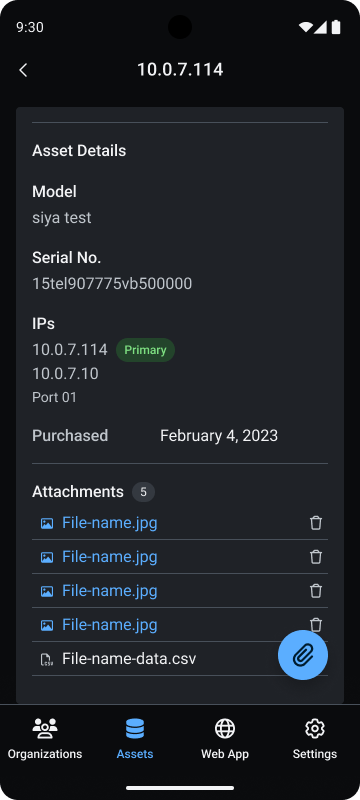The image size is (360, 800).
Task: Open the first File-name.jpg link
Action: click(110, 523)
